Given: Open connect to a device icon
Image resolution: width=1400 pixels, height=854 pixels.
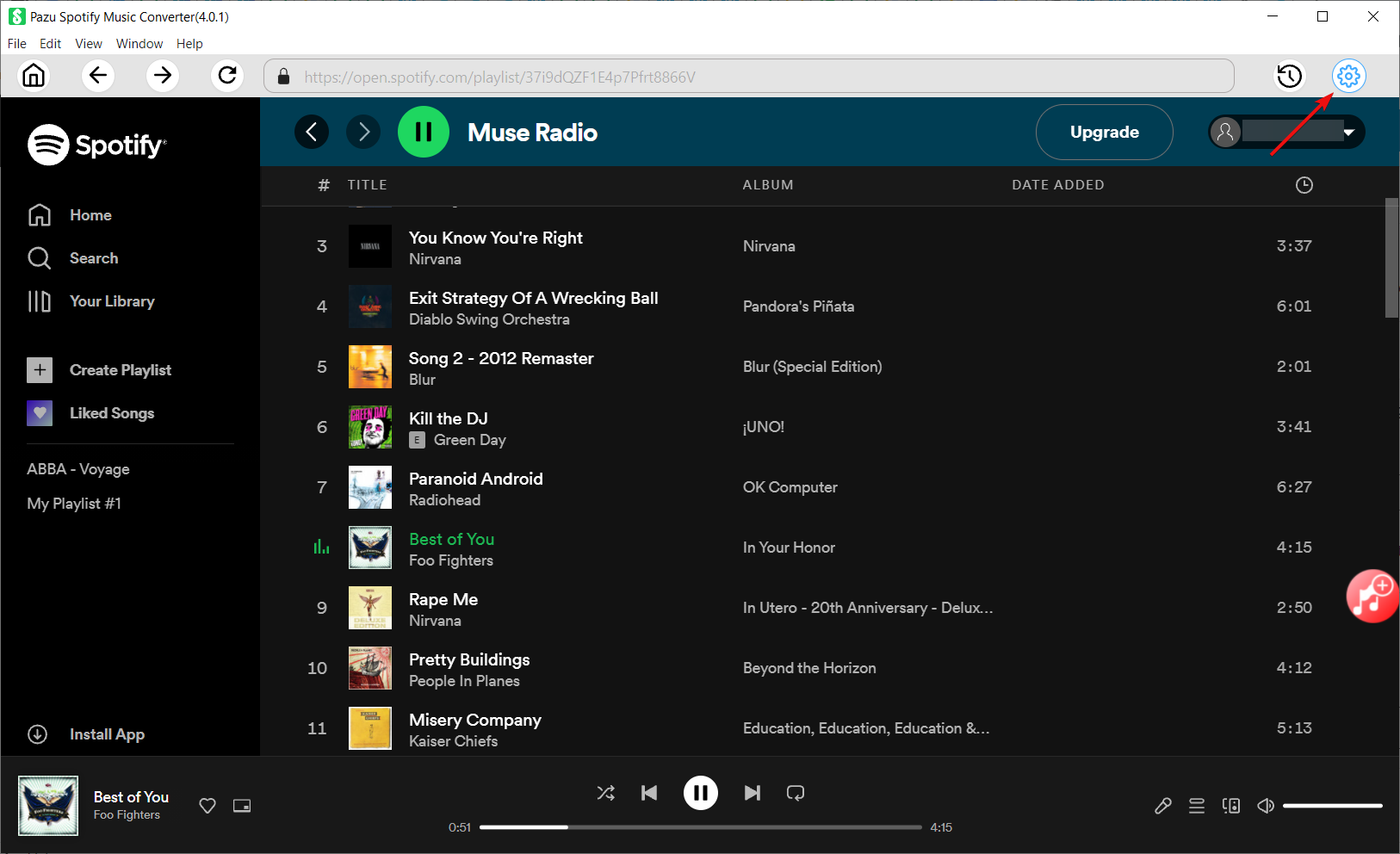Looking at the screenshot, I should (1231, 806).
